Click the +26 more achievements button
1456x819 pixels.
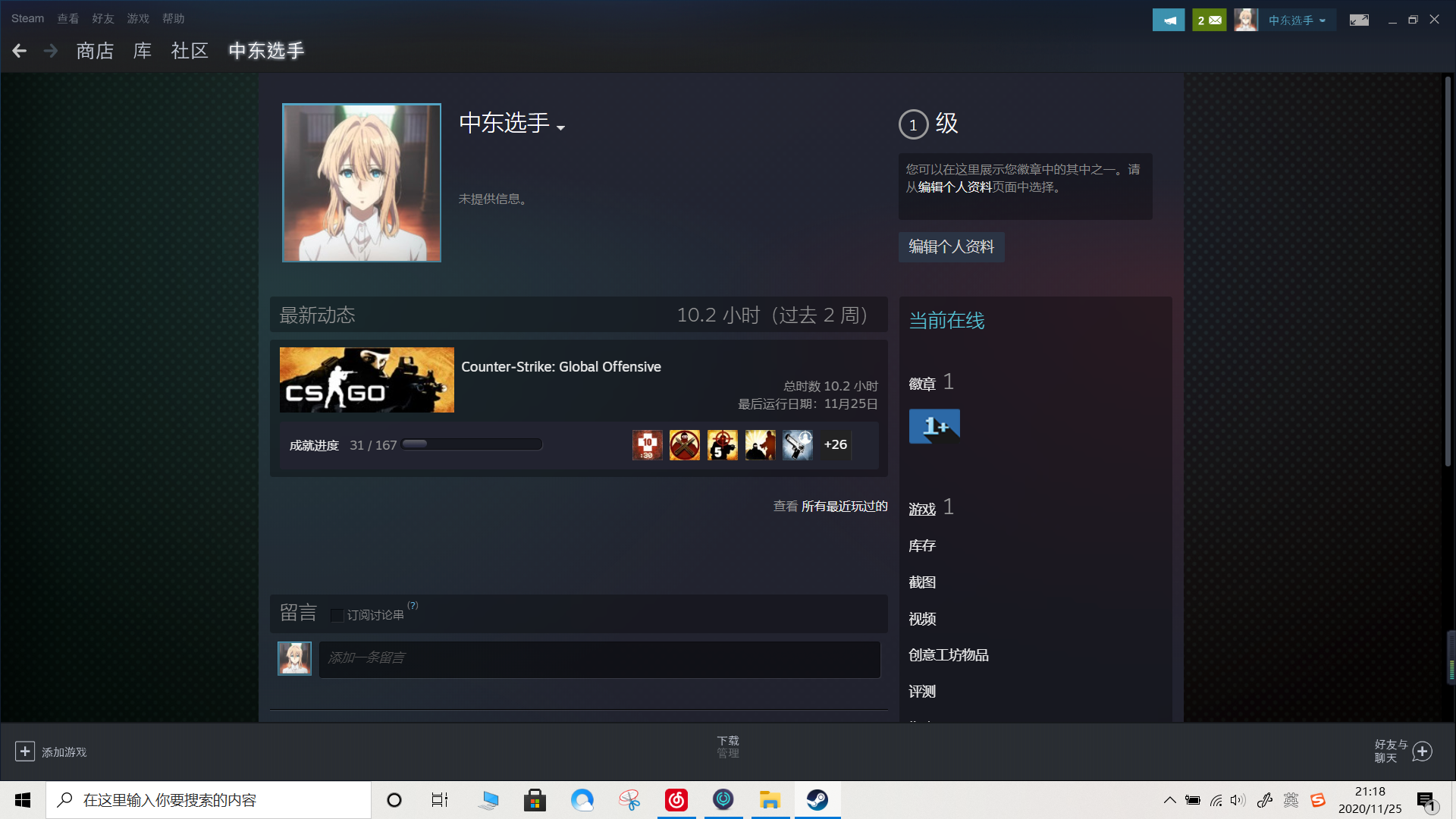point(836,445)
